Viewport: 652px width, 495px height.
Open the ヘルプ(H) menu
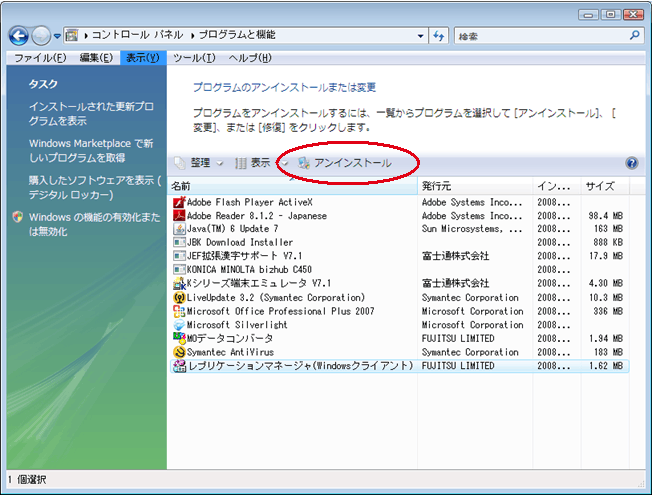[249, 58]
